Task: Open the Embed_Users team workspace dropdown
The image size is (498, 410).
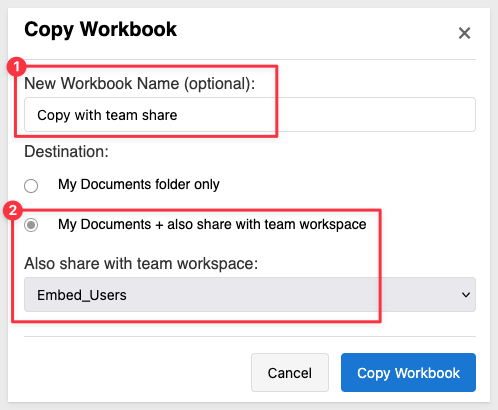Action: tap(250, 295)
